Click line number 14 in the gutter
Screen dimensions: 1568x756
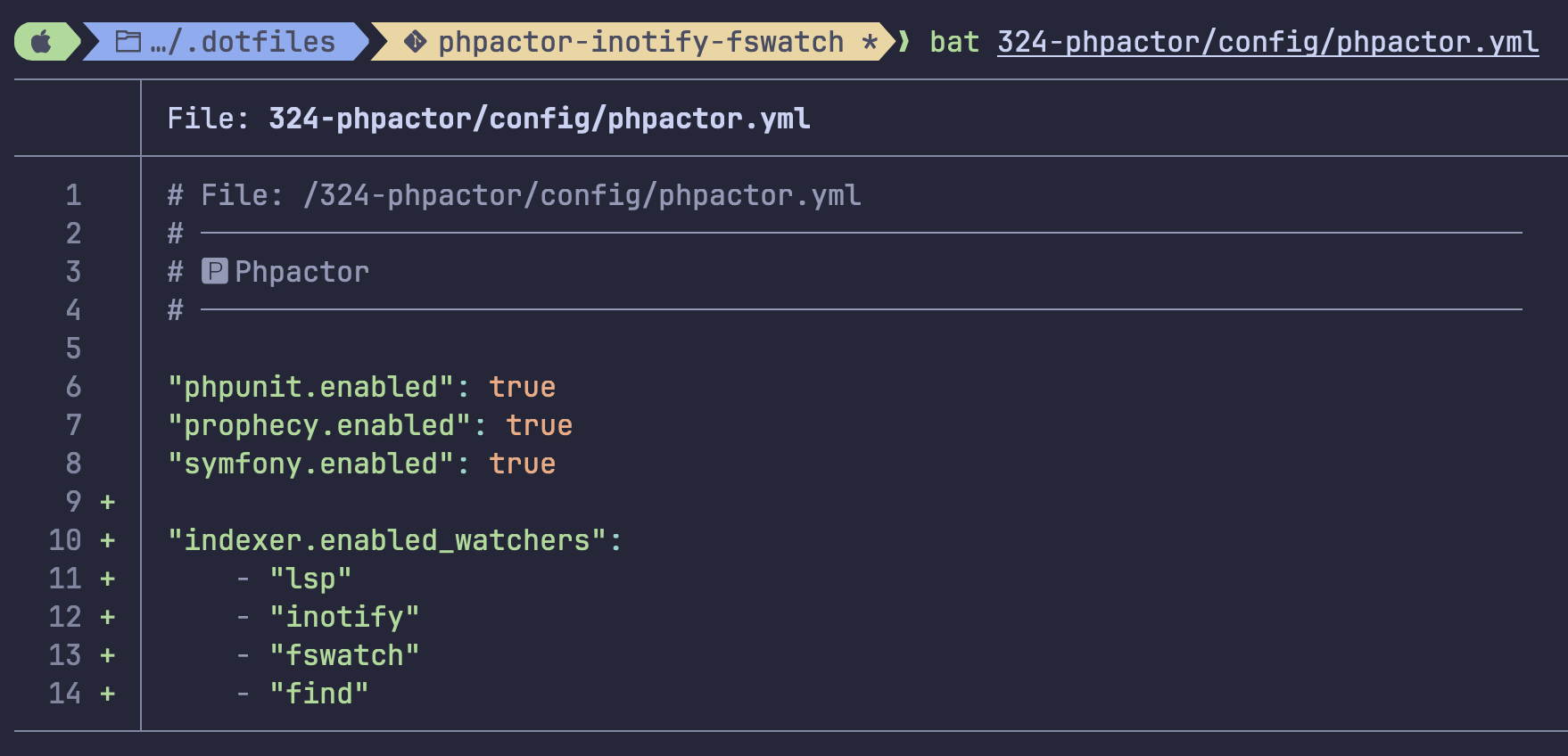(65, 694)
